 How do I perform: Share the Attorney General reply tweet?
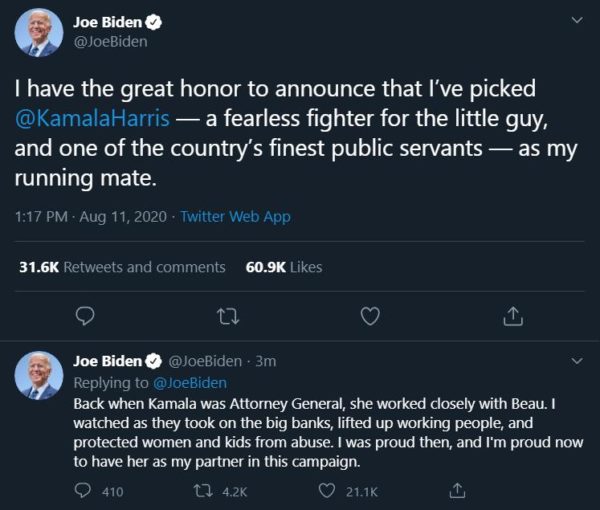tap(458, 491)
